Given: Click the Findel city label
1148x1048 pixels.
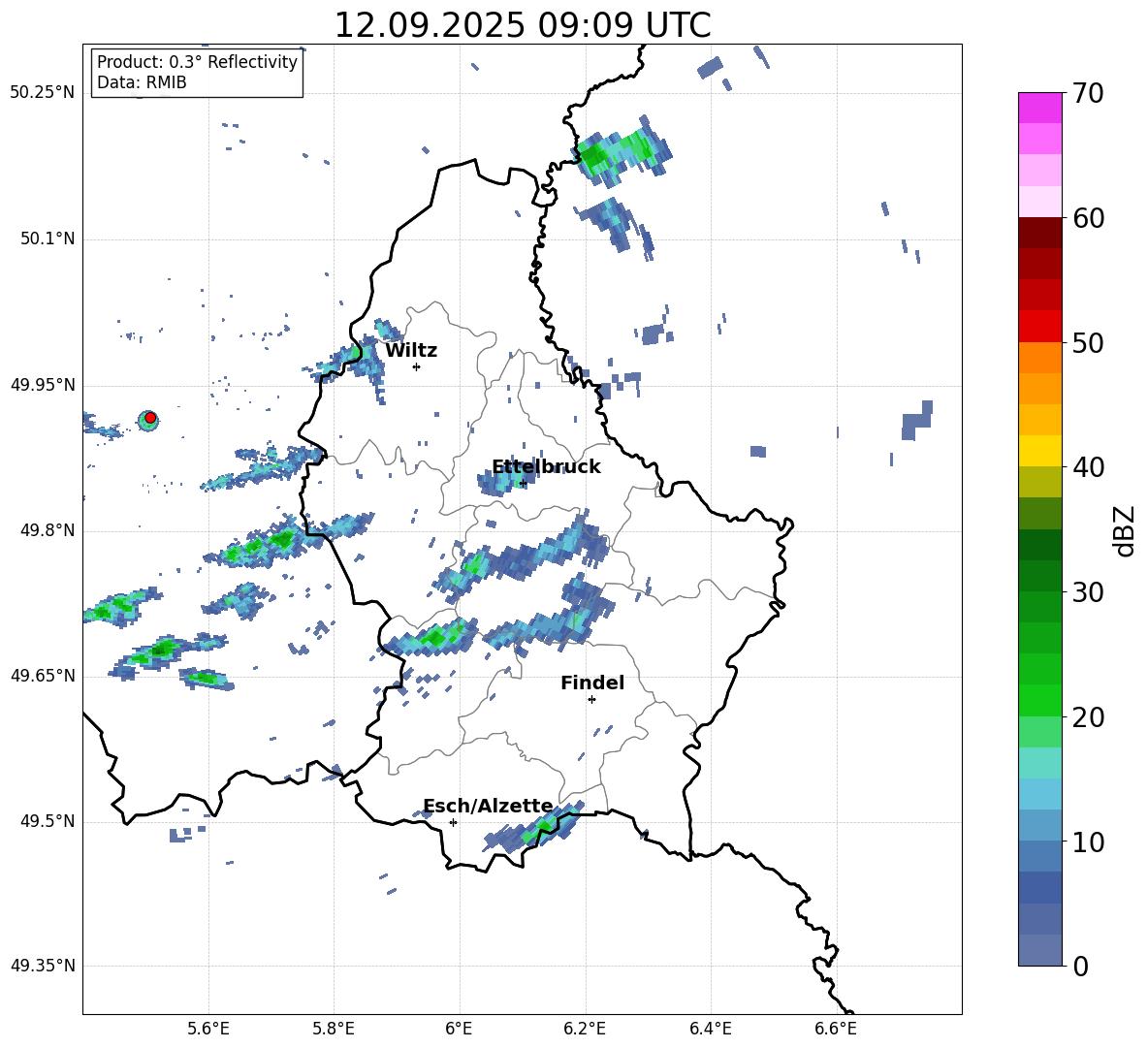Looking at the screenshot, I should click(592, 683).
